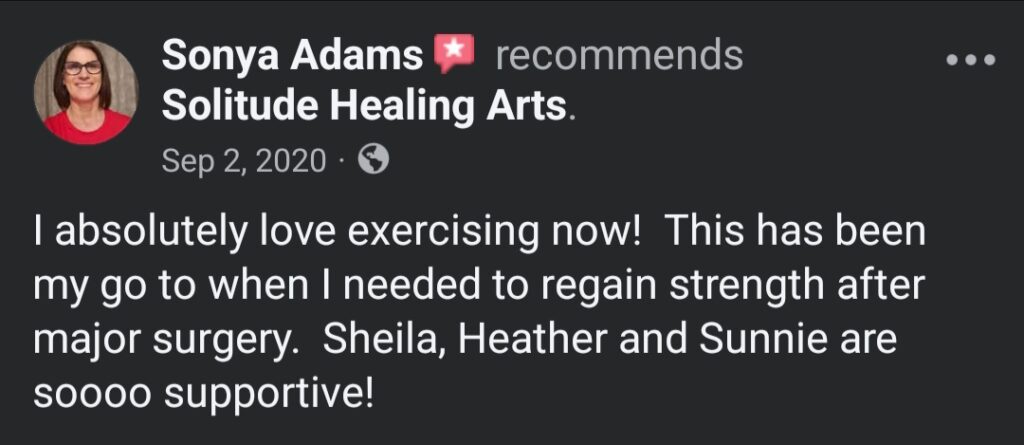Viewport: 1024px width, 445px height.
Task: Open the three-dot post options menu
Action: click(x=972, y=60)
